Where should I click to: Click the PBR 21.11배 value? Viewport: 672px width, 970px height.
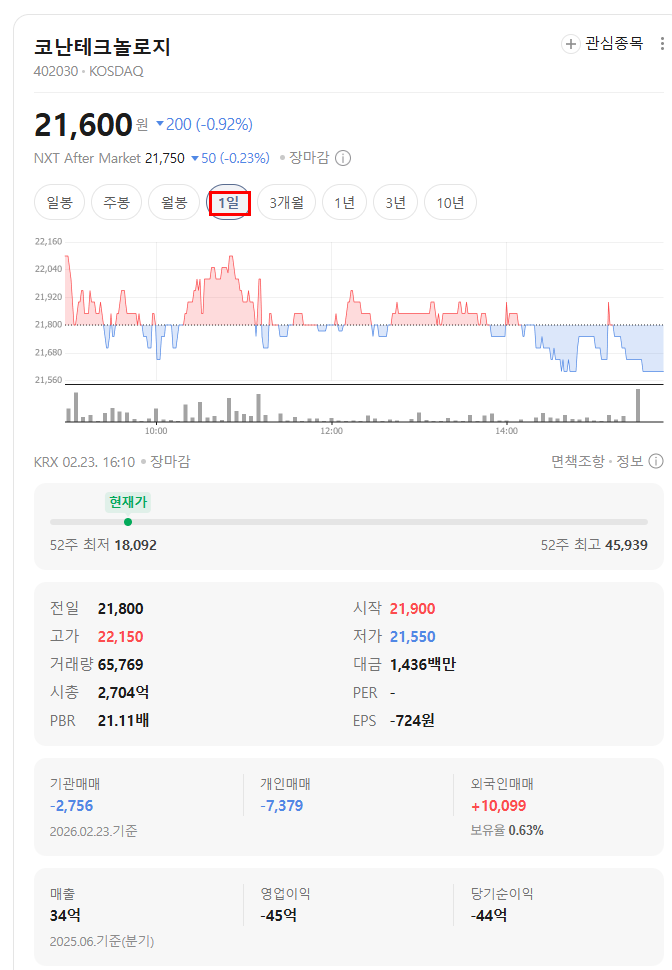[x=123, y=721]
